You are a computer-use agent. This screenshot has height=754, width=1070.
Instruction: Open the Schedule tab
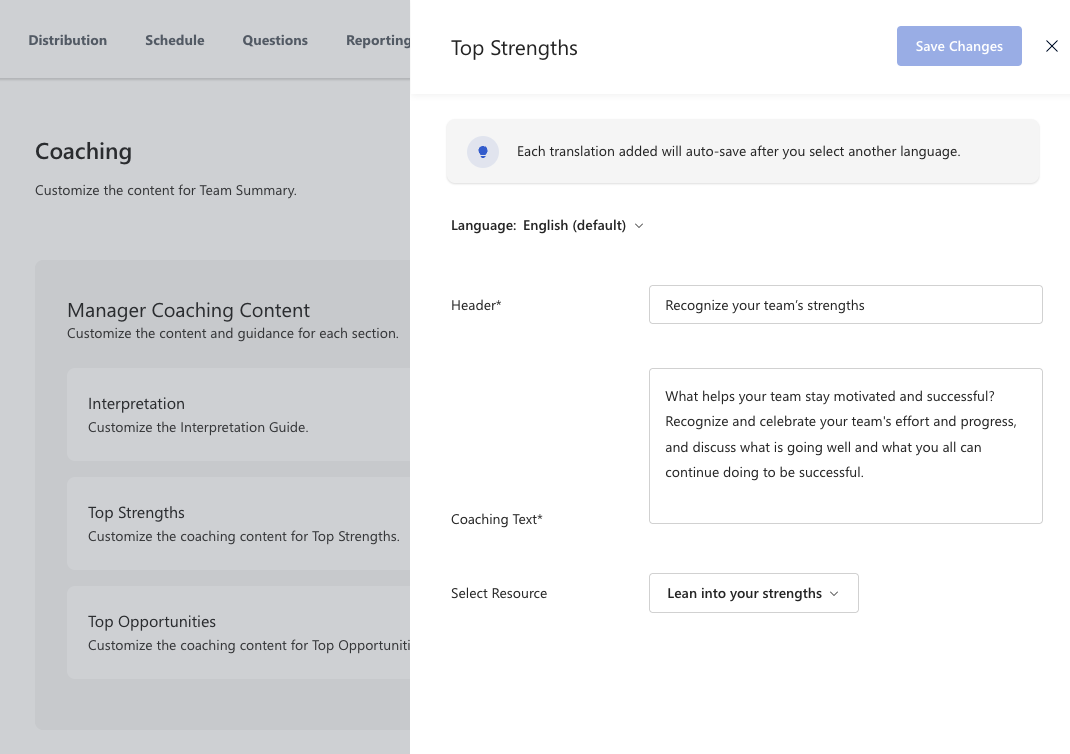pyautogui.click(x=174, y=40)
